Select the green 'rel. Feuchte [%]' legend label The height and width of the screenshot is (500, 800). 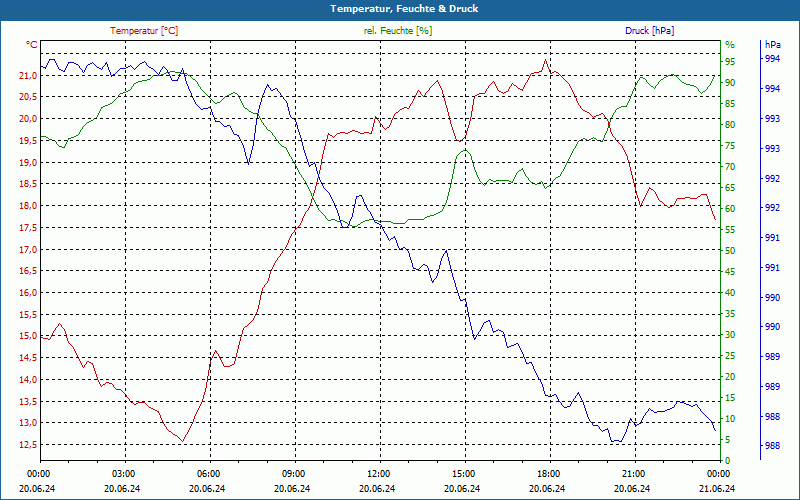tap(397, 31)
